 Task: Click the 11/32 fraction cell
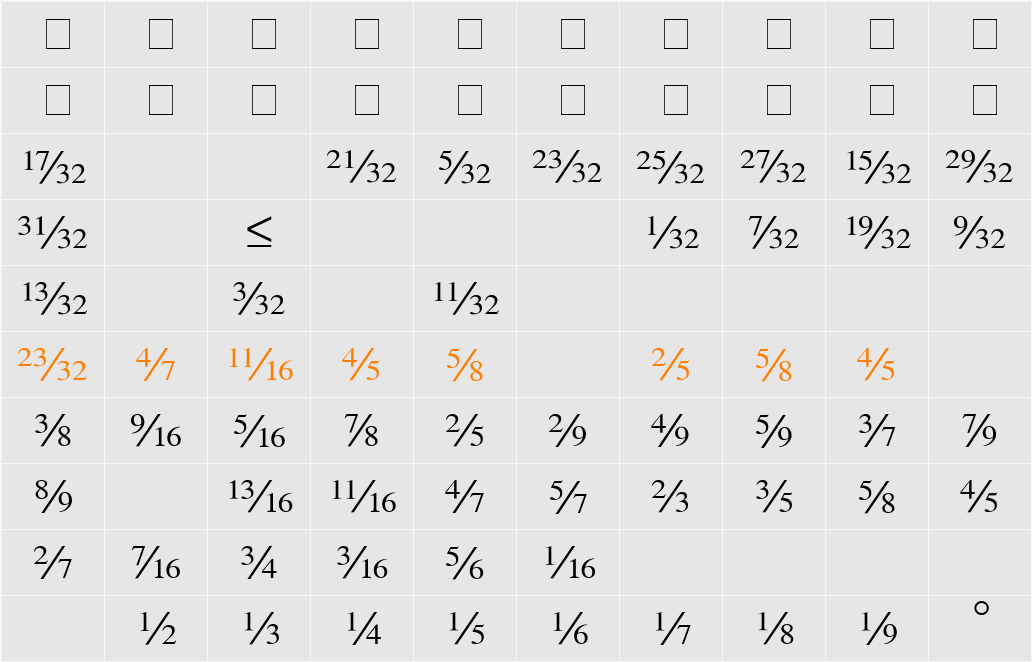point(466,299)
